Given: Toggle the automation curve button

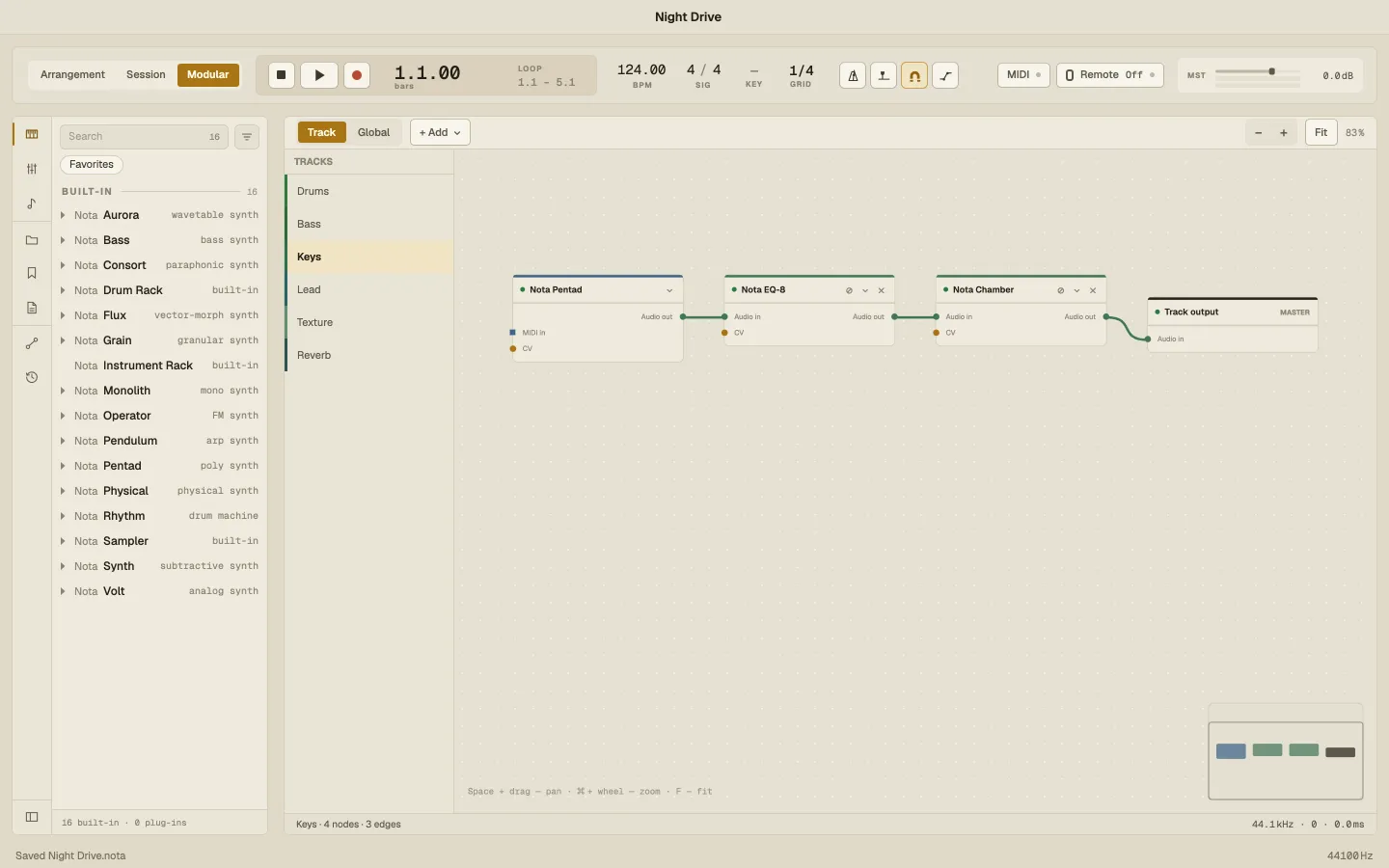Looking at the screenshot, I should click(945, 75).
